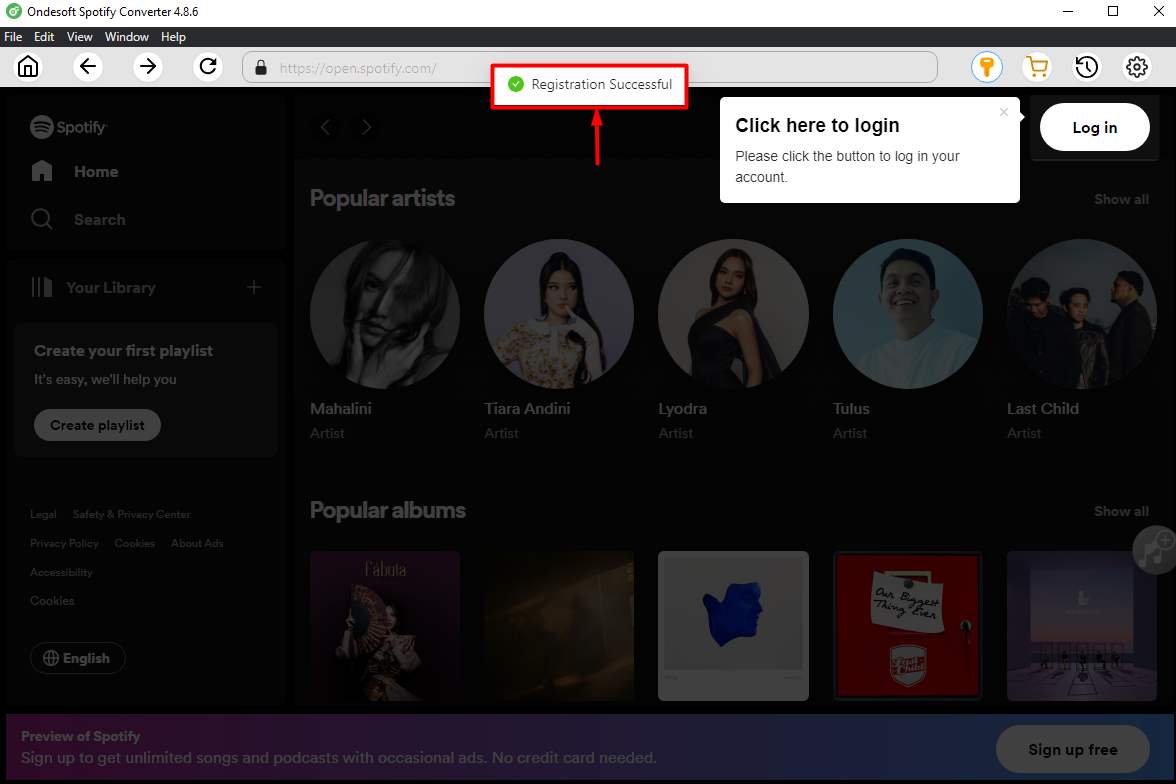Reload the page with the refresh icon
The image size is (1176, 784).
pyautogui.click(x=208, y=67)
